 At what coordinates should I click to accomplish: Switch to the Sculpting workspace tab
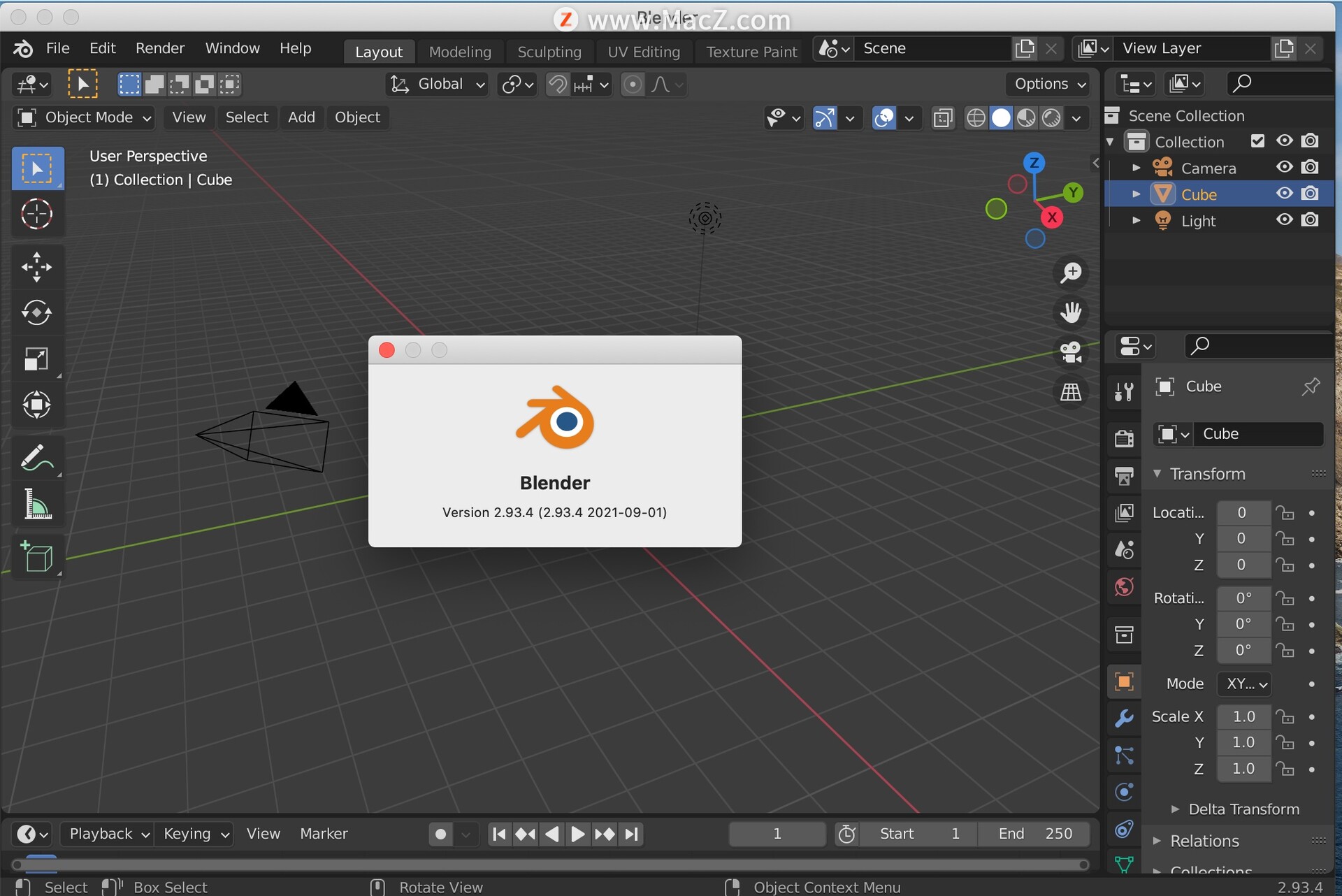click(549, 52)
